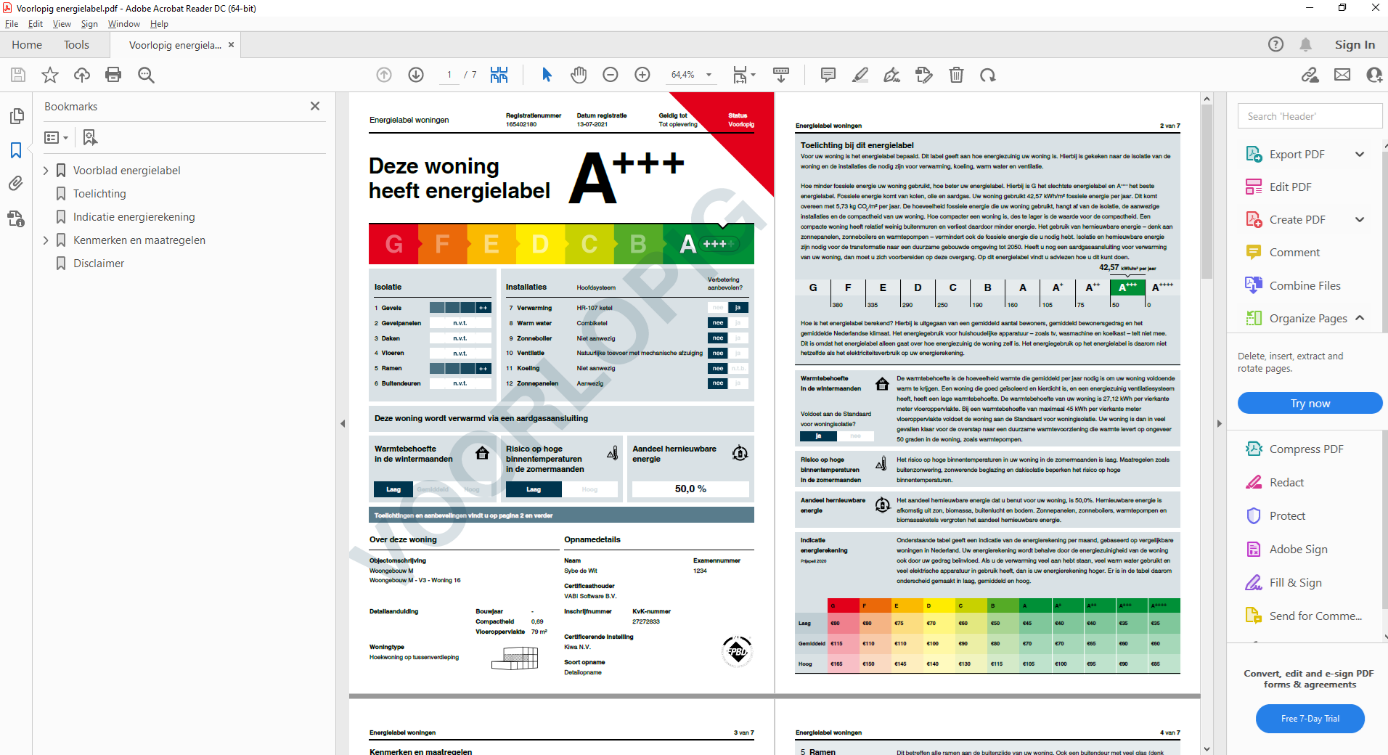Activate the hand pan tool
Image resolution: width=1388 pixels, height=755 pixels.
click(578, 75)
